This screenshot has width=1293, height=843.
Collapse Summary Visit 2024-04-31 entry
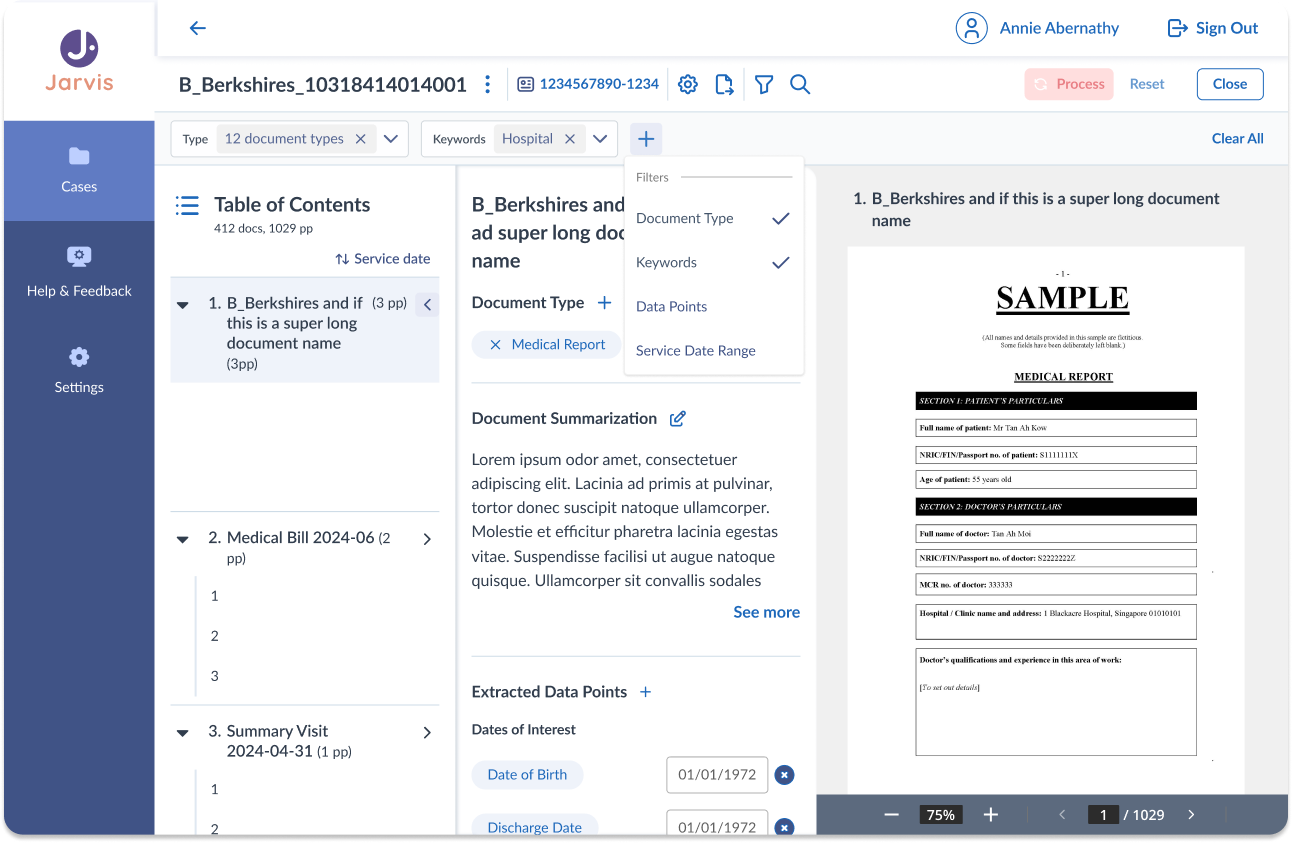point(183,733)
